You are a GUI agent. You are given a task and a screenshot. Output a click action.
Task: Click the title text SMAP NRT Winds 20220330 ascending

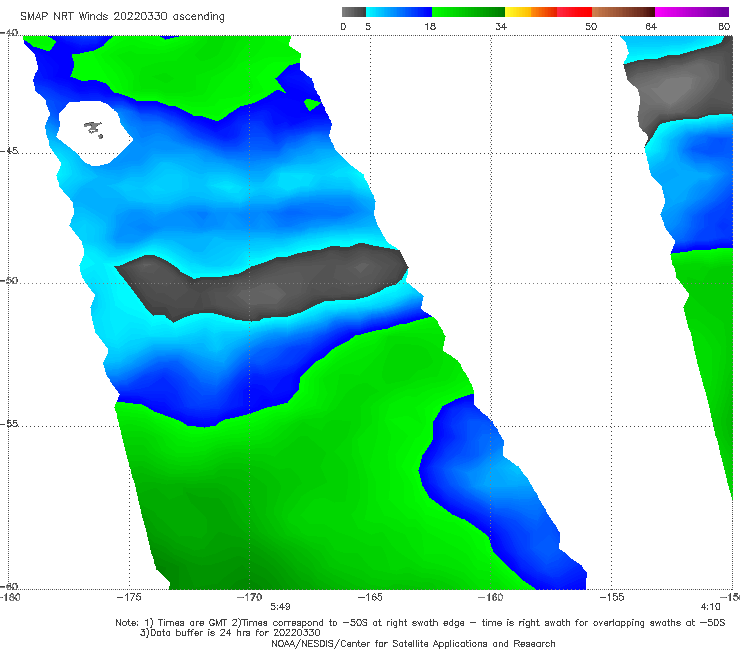(122, 17)
